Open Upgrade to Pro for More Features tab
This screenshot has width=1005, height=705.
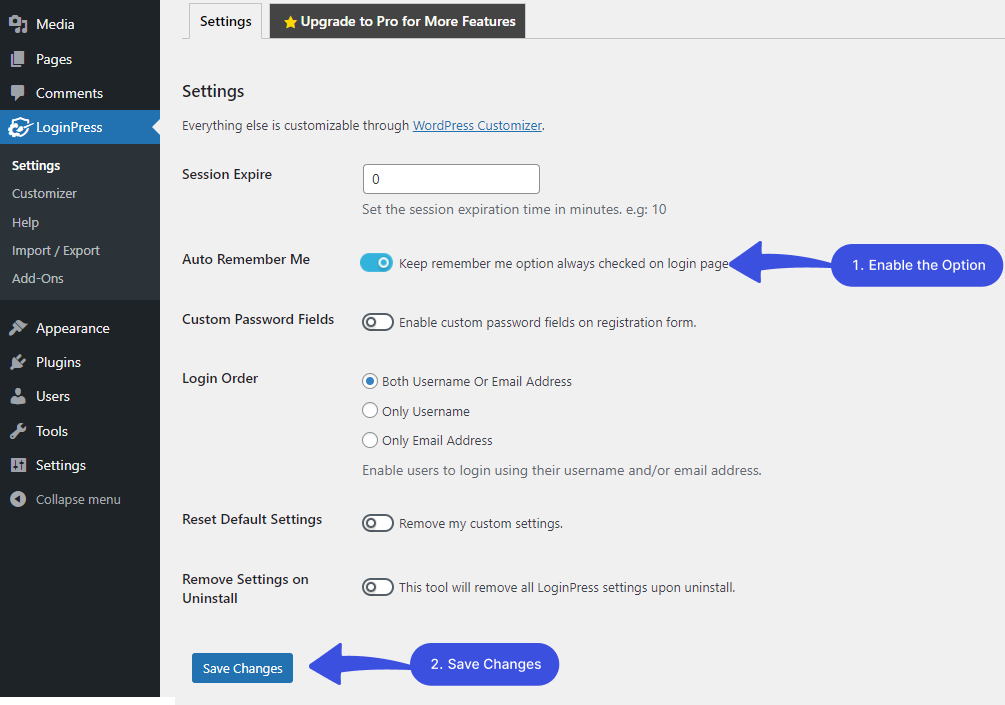click(x=397, y=21)
